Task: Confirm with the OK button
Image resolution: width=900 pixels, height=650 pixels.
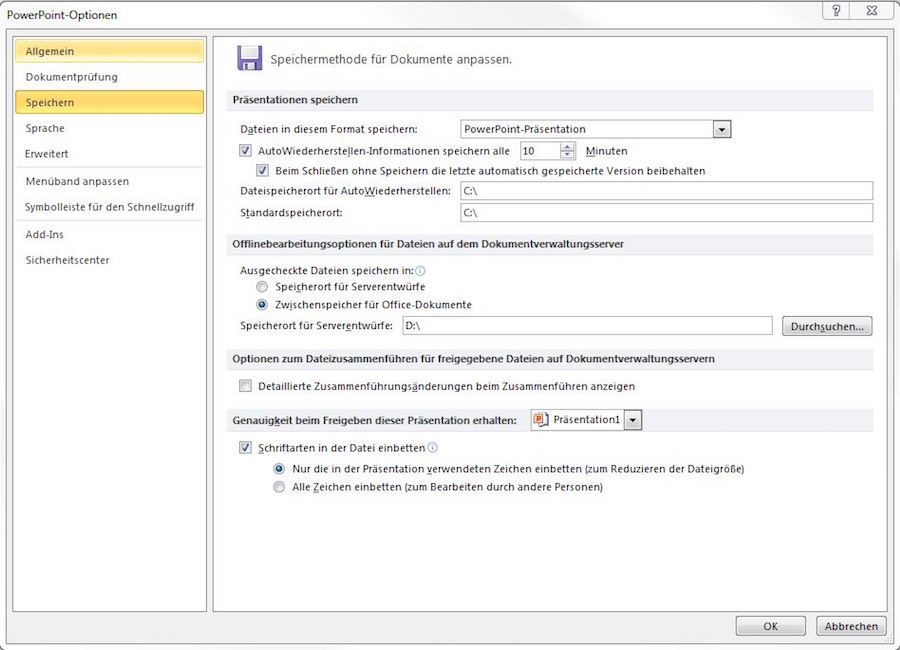Action: [770, 626]
